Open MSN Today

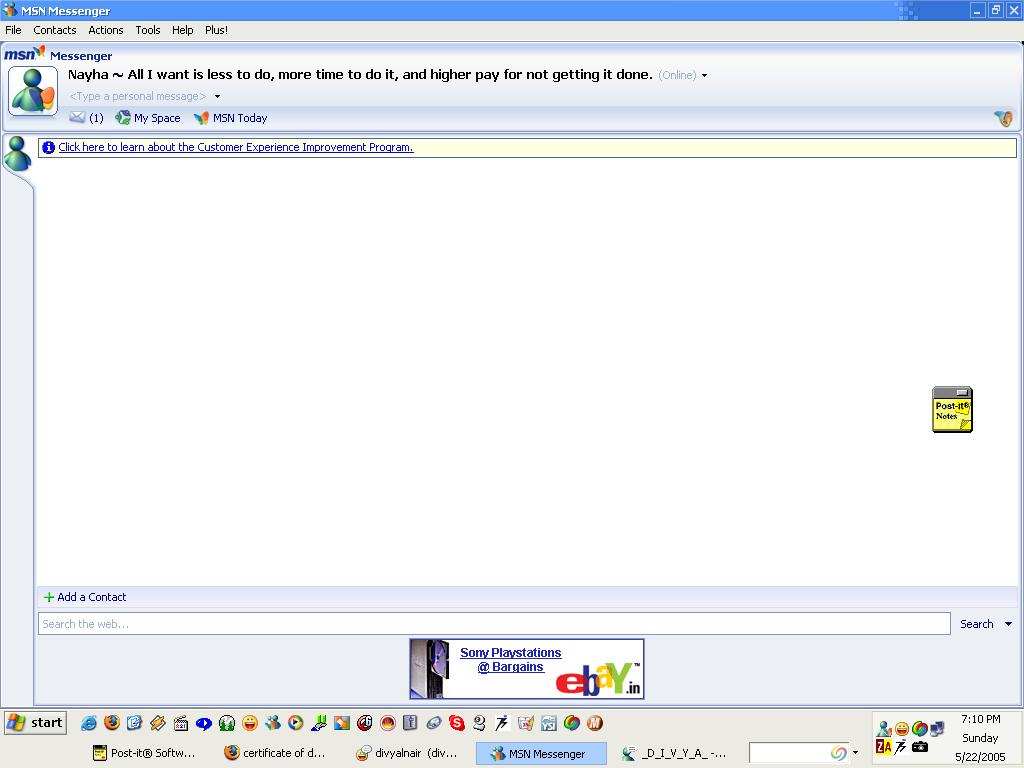(x=231, y=118)
